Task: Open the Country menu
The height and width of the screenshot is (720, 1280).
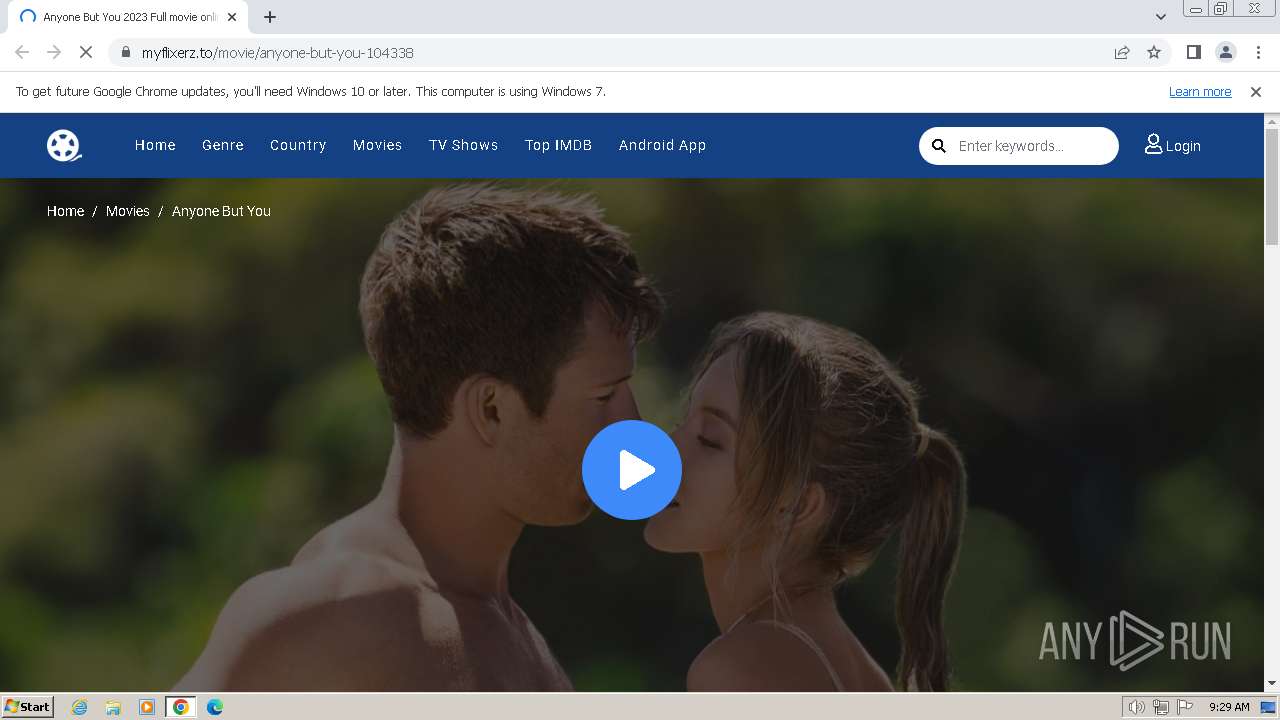Action: pos(298,145)
